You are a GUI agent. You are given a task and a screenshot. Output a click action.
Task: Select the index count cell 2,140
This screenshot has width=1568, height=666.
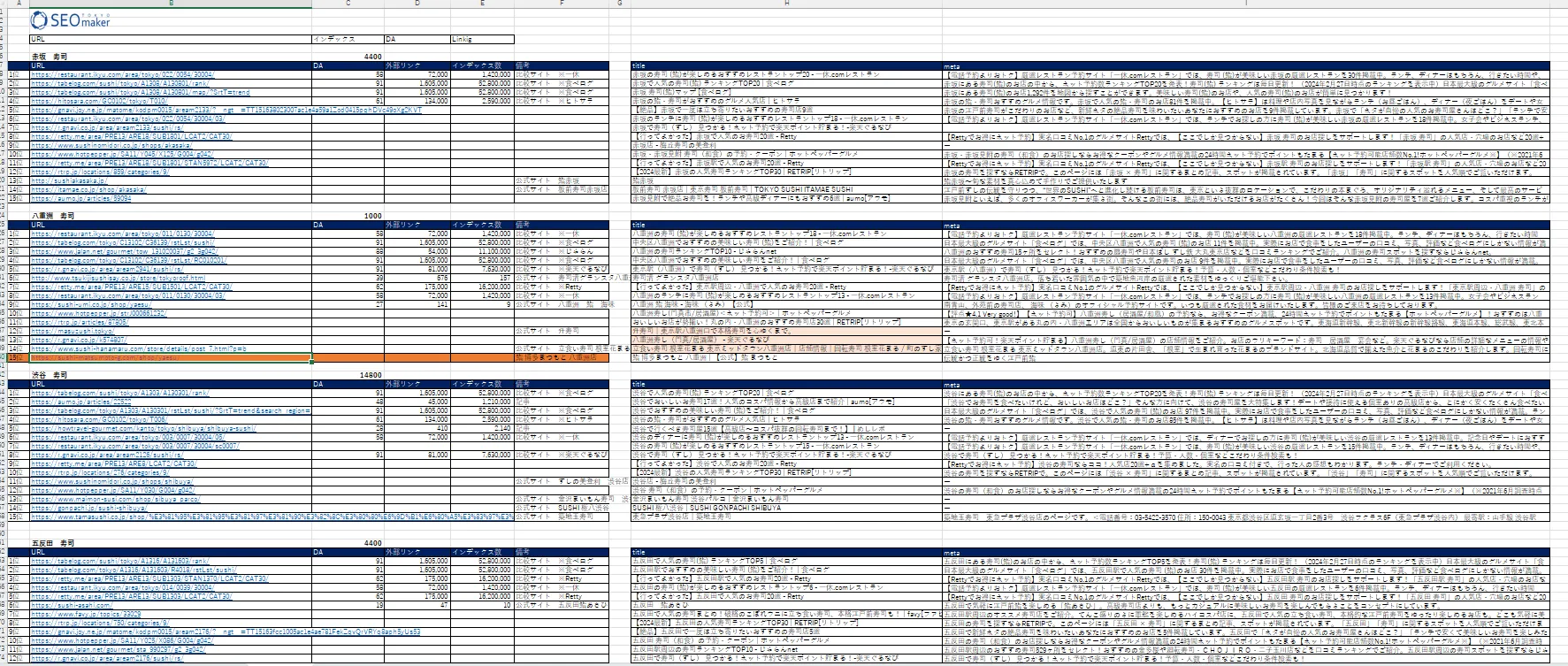[482, 428]
